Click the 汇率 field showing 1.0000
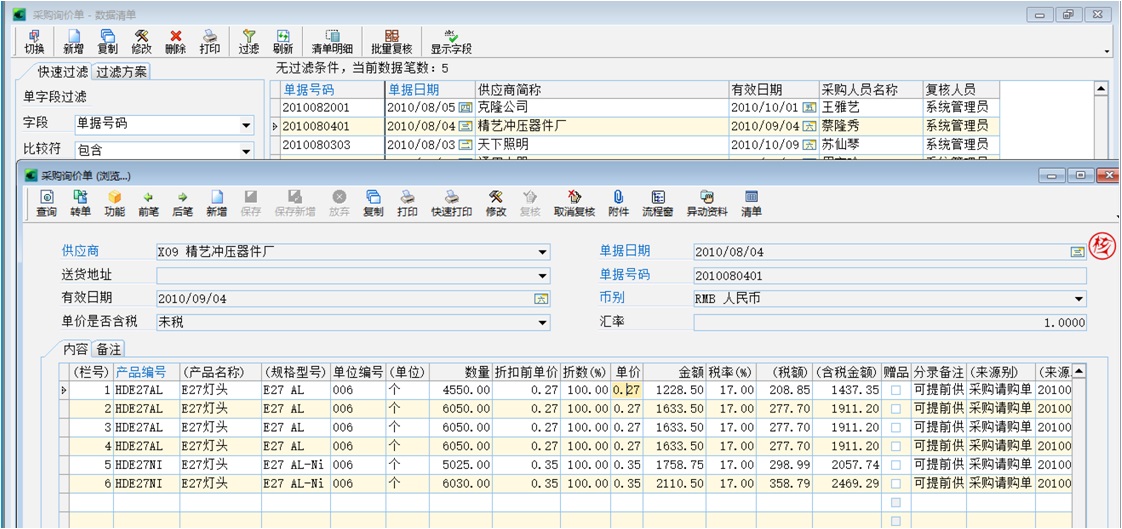1122x529 pixels. pyautogui.click(x=890, y=323)
